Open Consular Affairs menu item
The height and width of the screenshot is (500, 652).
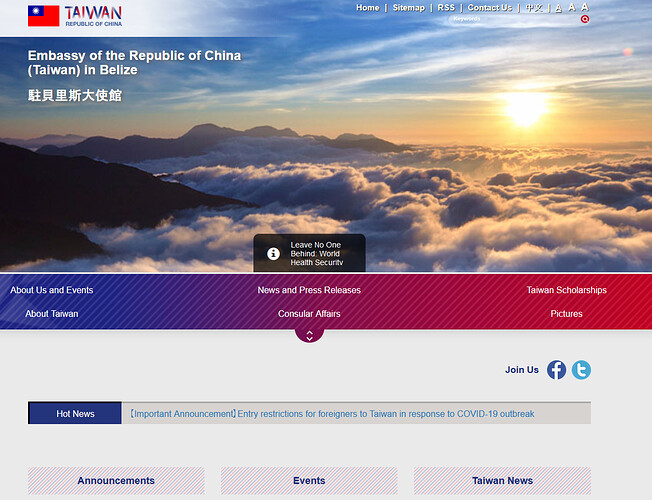(x=309, y=314)
